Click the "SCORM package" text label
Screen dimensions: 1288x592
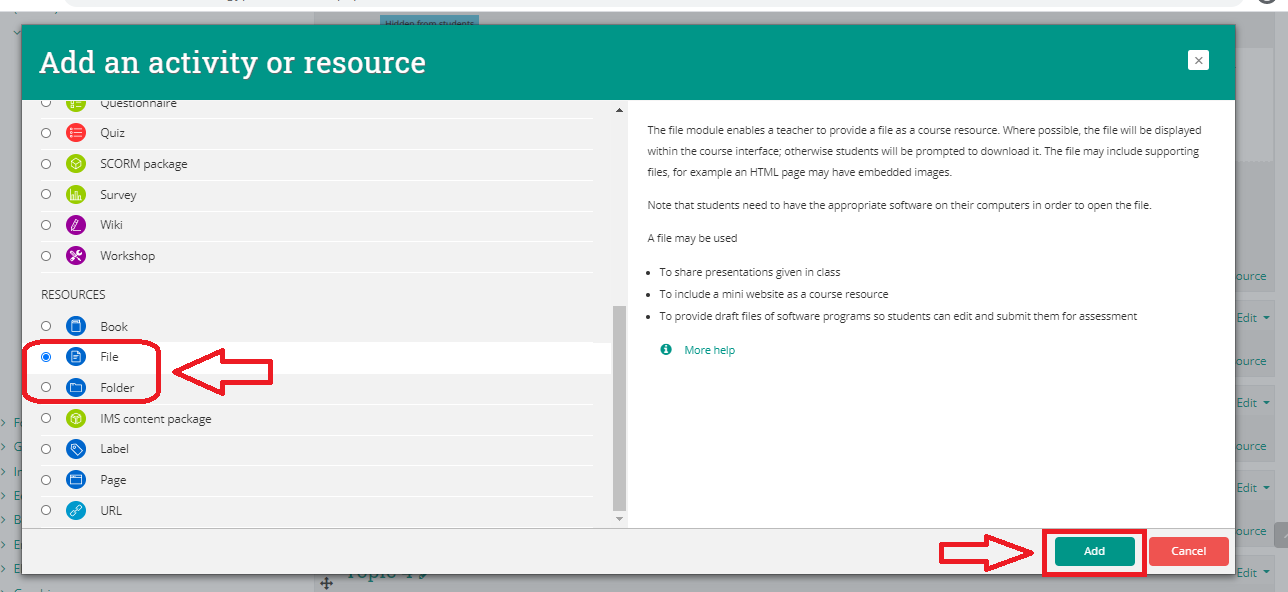tap(144, 164)
